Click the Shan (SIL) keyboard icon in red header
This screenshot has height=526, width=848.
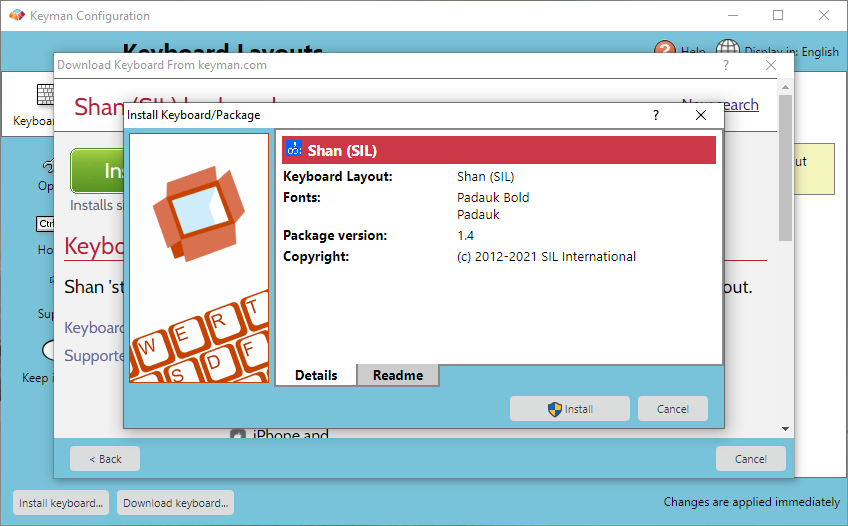click(x=294, y=149)
